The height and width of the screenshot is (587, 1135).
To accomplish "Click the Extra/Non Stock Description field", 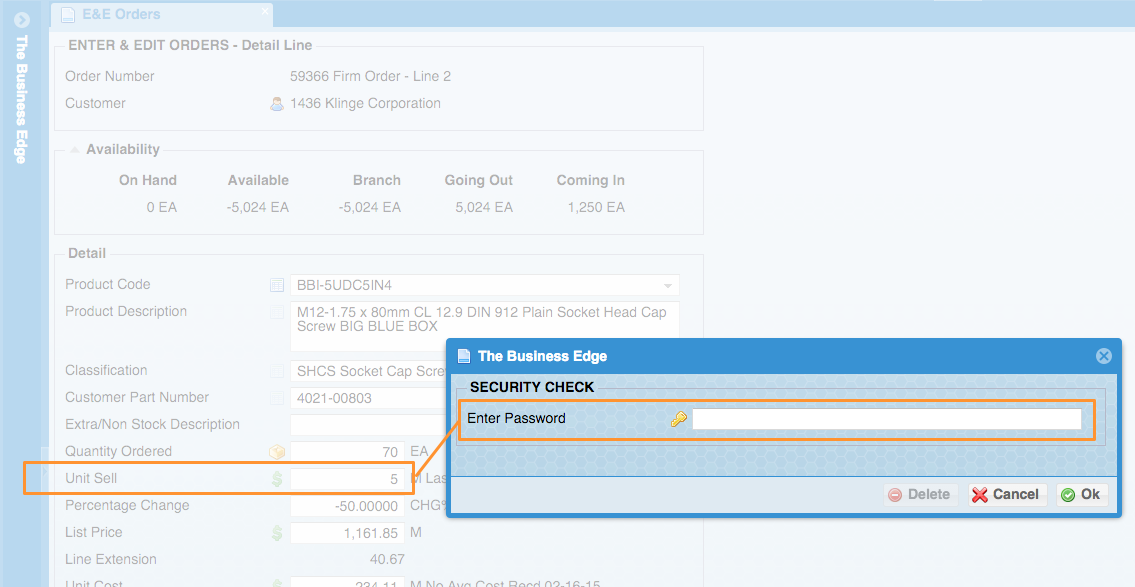I will (368, 425).
